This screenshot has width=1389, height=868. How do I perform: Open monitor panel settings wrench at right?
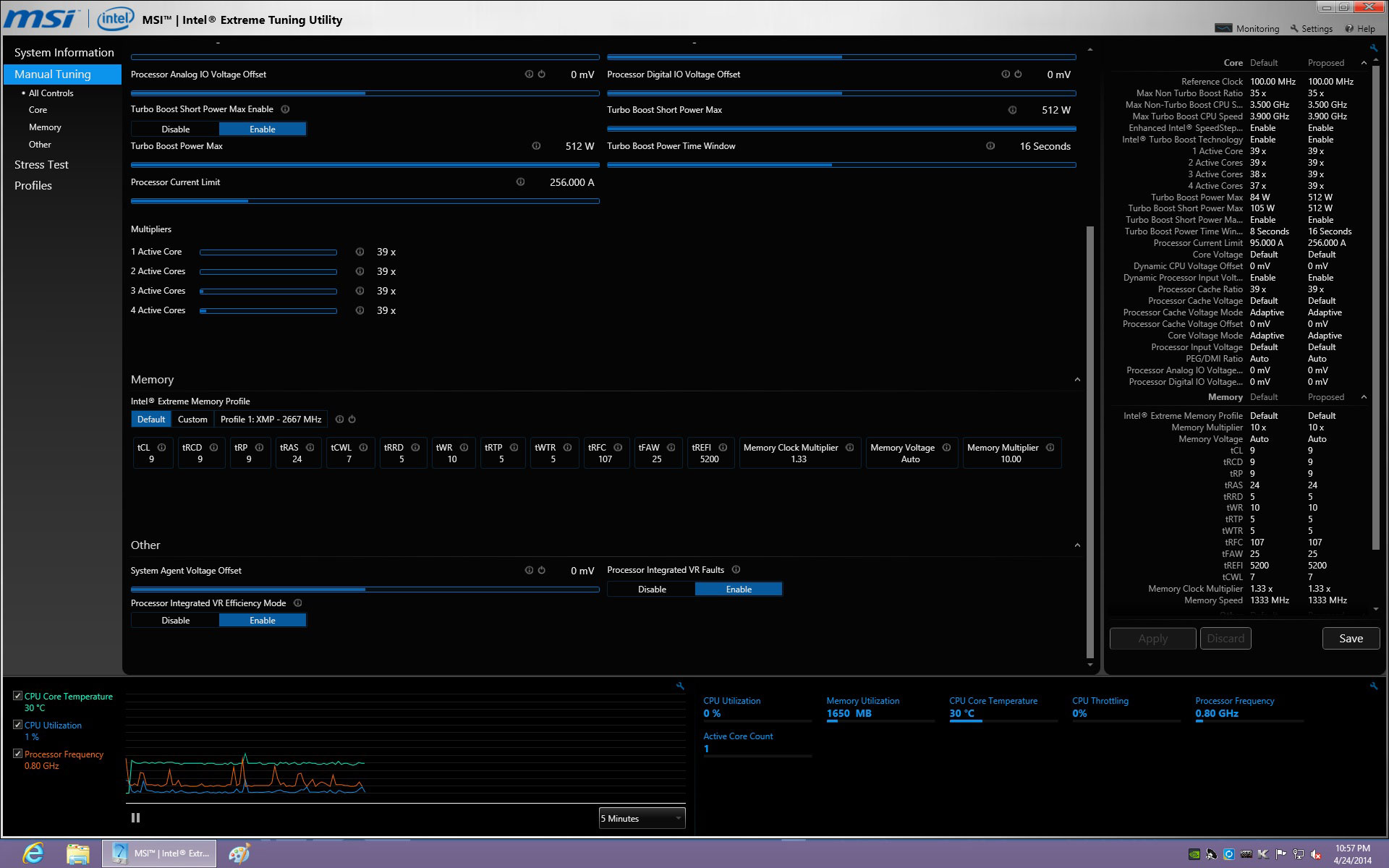1374,686
